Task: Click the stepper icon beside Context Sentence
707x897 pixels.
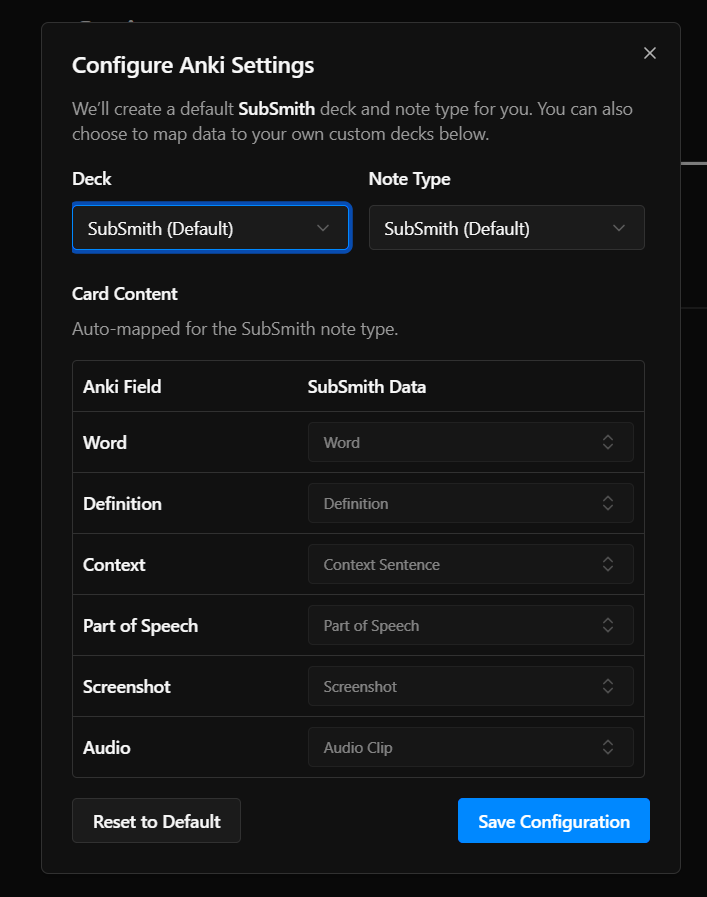Action: [x=608, y=564]
